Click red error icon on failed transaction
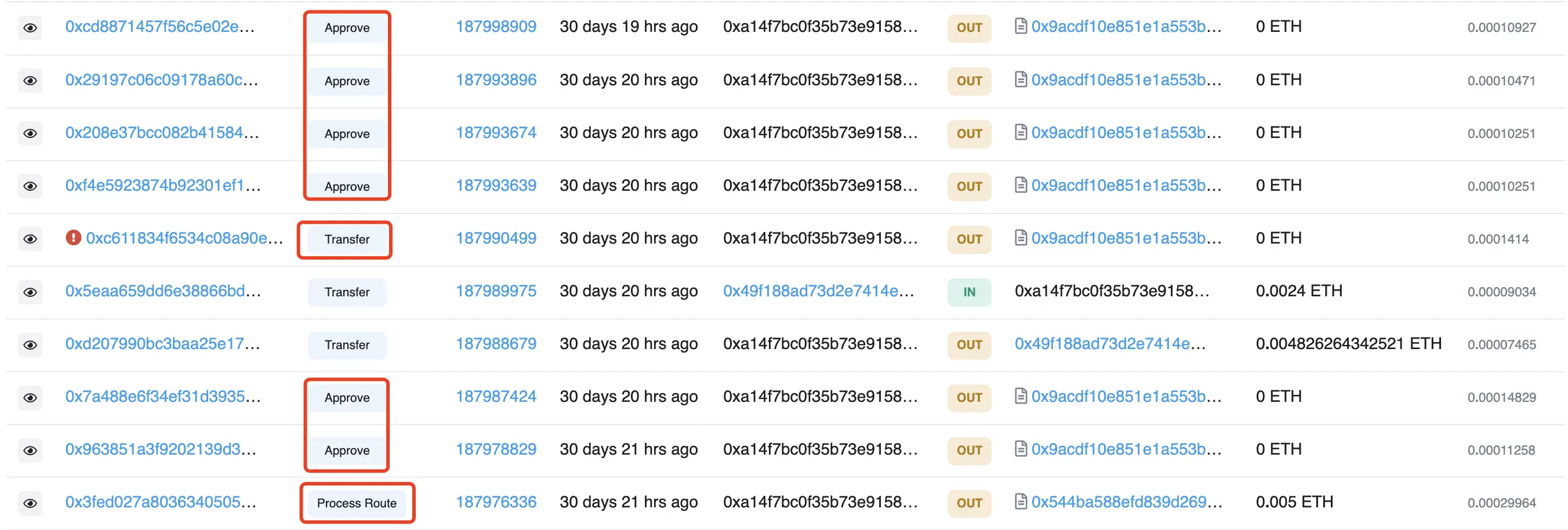Screen dimensions: 1568x530 73,238
